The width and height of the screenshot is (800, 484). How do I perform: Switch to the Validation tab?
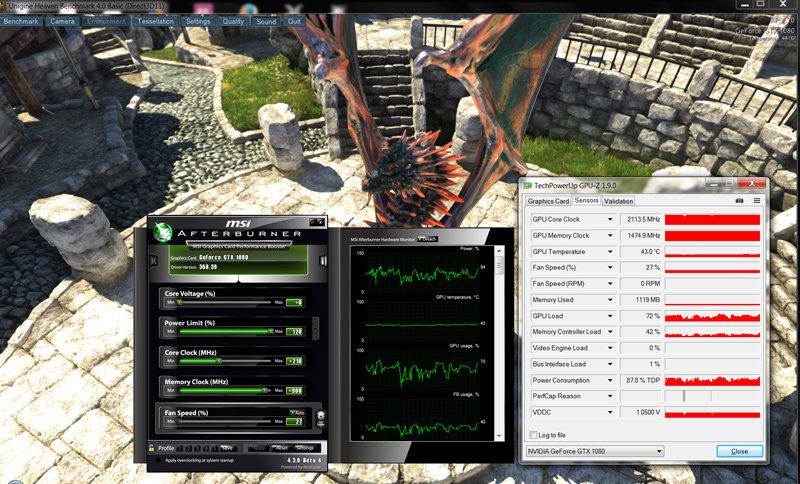tap(618, 201)
